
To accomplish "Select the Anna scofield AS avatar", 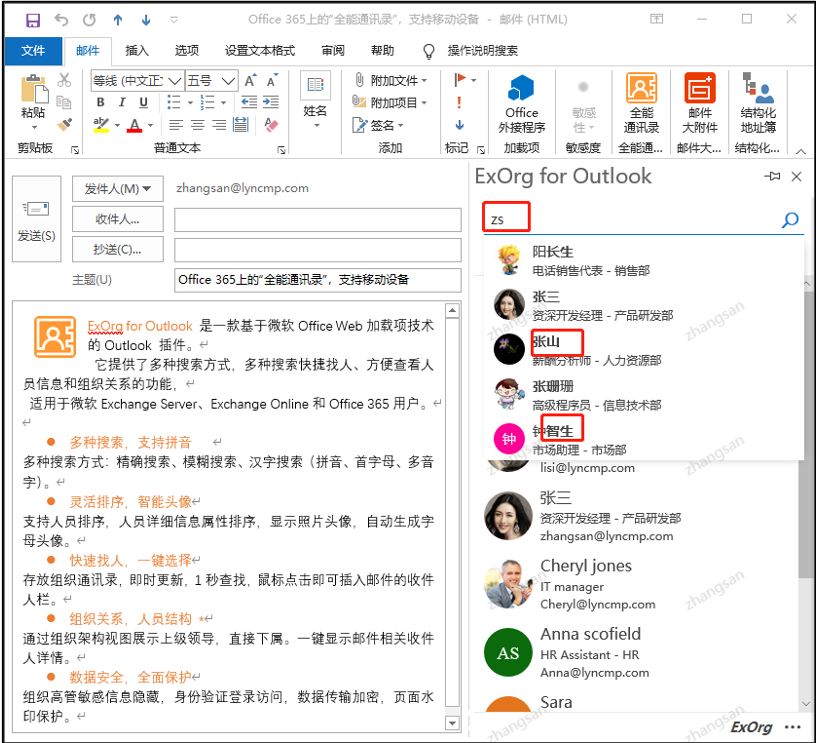I will coord(508,652).
